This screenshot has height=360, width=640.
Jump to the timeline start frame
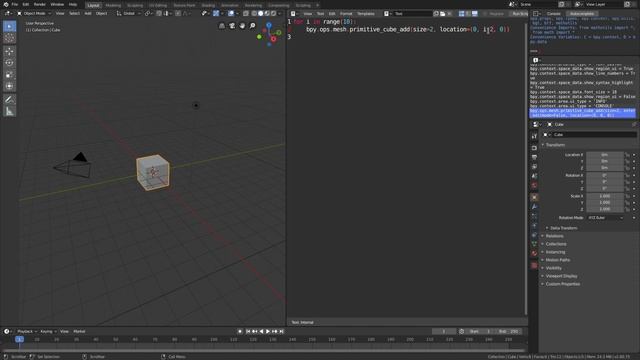click(248, 331)
